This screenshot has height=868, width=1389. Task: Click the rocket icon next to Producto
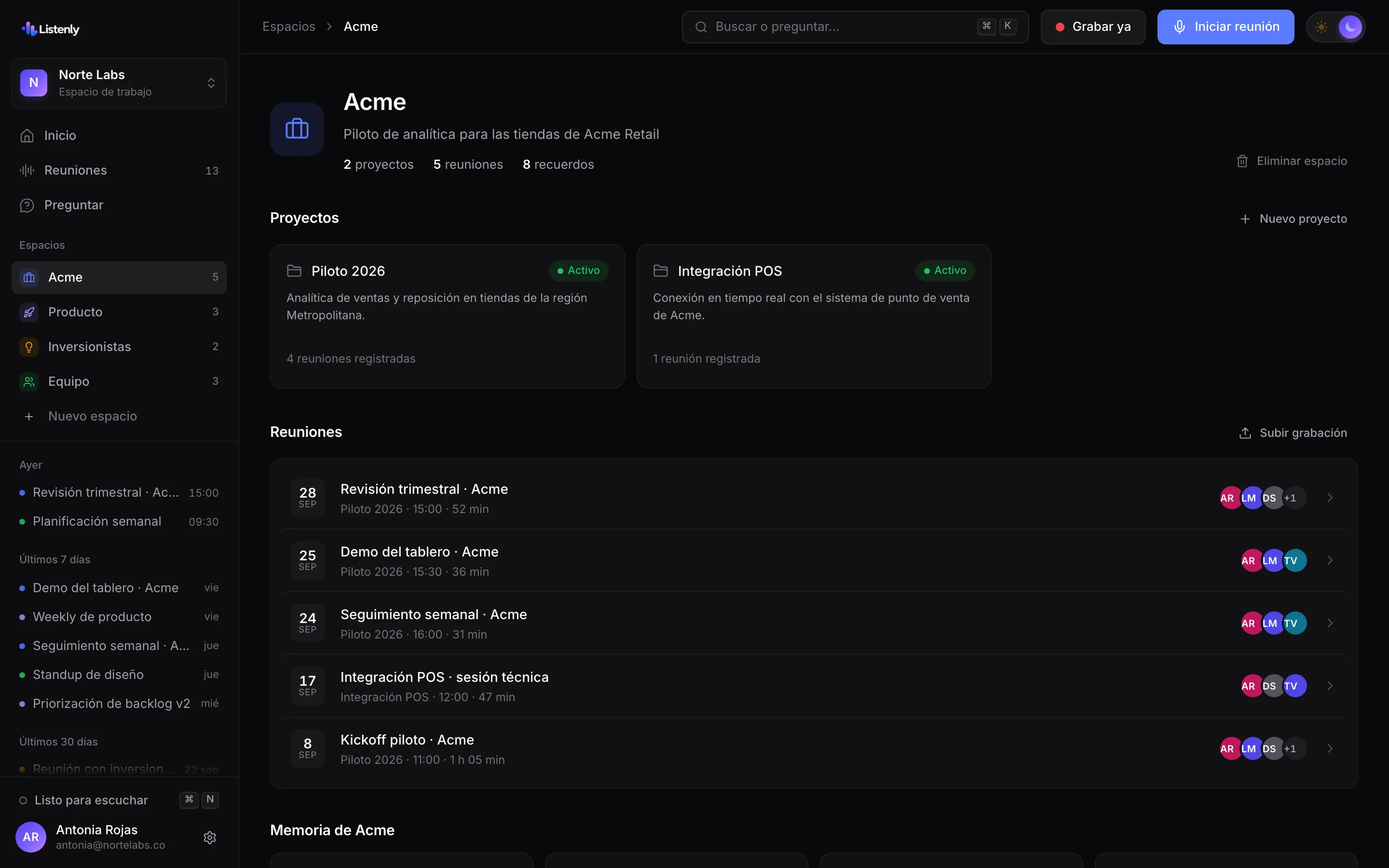[x=29, y=312]
